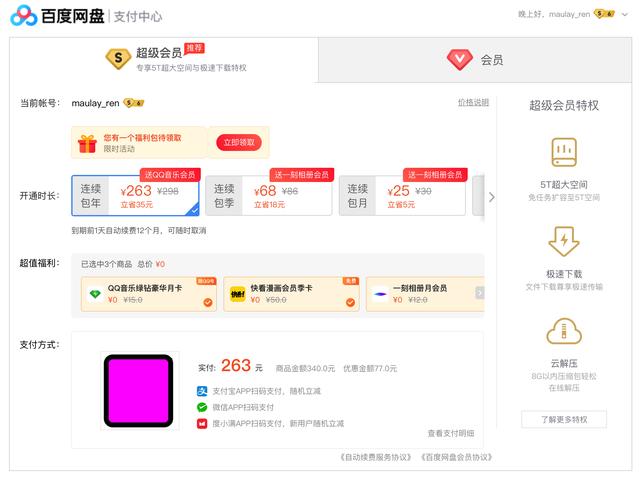Click the WeChat pay green icon
This screenshot has height=480, width=640.
point(202,407)
